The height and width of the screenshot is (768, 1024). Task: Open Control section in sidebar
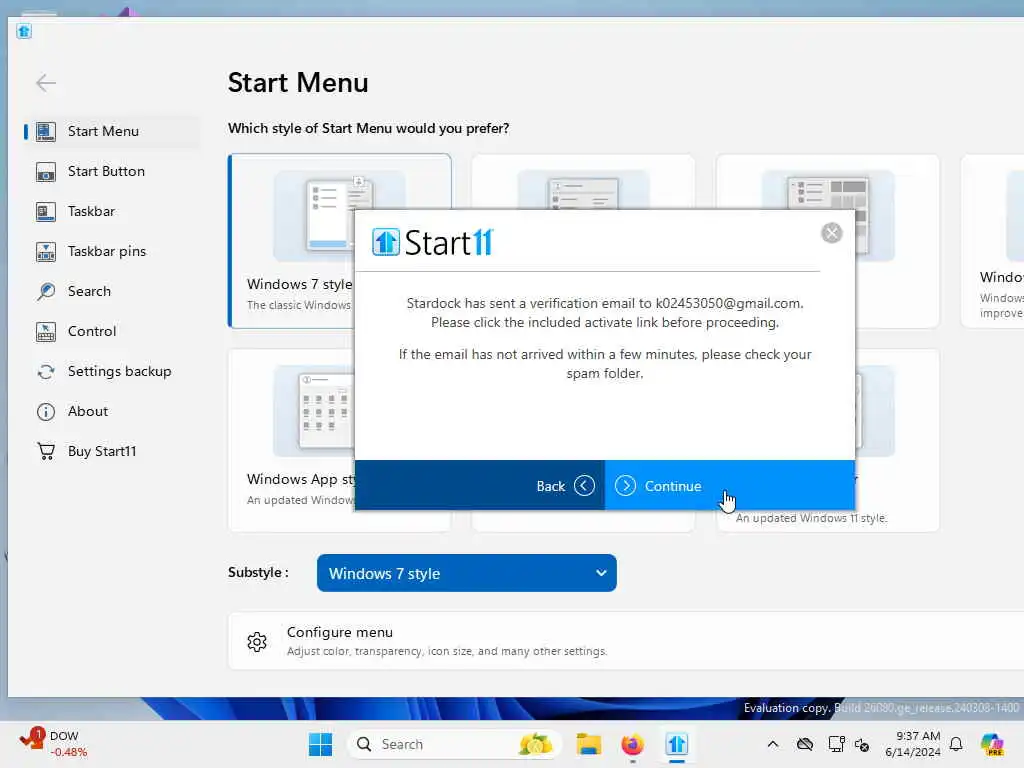click(111, 331)
